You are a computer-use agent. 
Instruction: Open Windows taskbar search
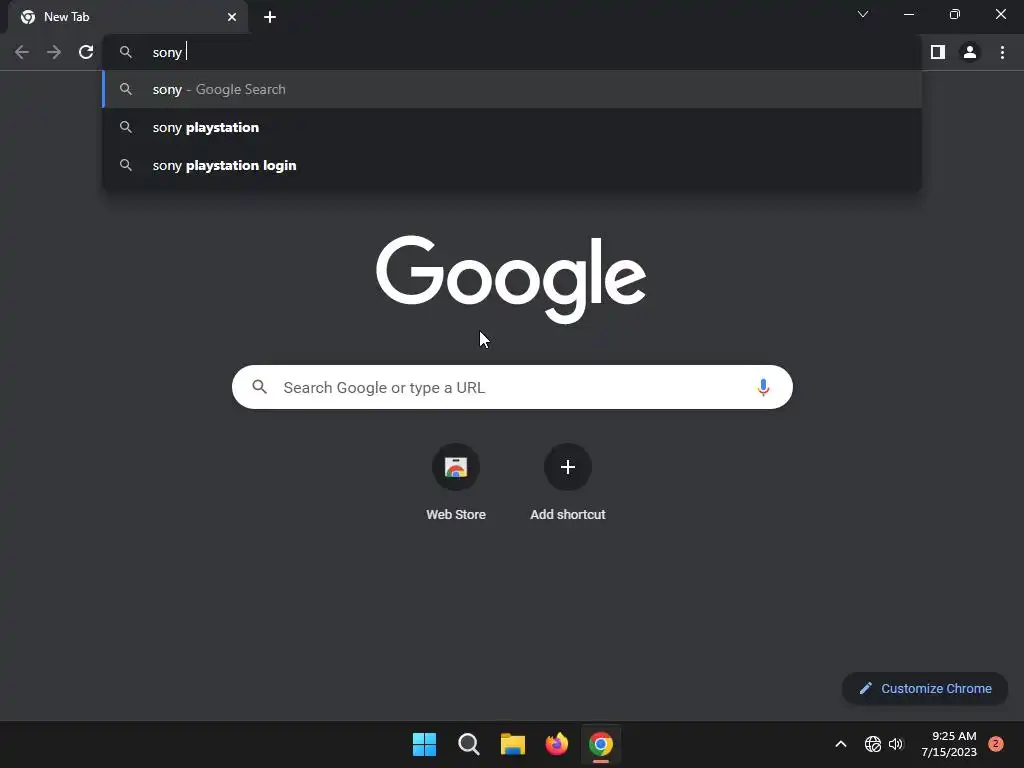(x=468, y=744)
